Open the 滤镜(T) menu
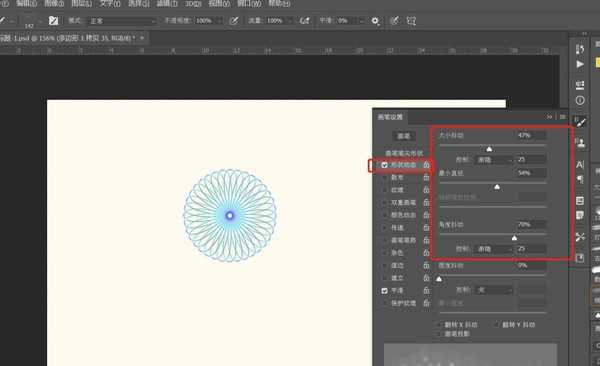This screenshot has width=600, height=366. pyautogui.click(x=167, y=3)
